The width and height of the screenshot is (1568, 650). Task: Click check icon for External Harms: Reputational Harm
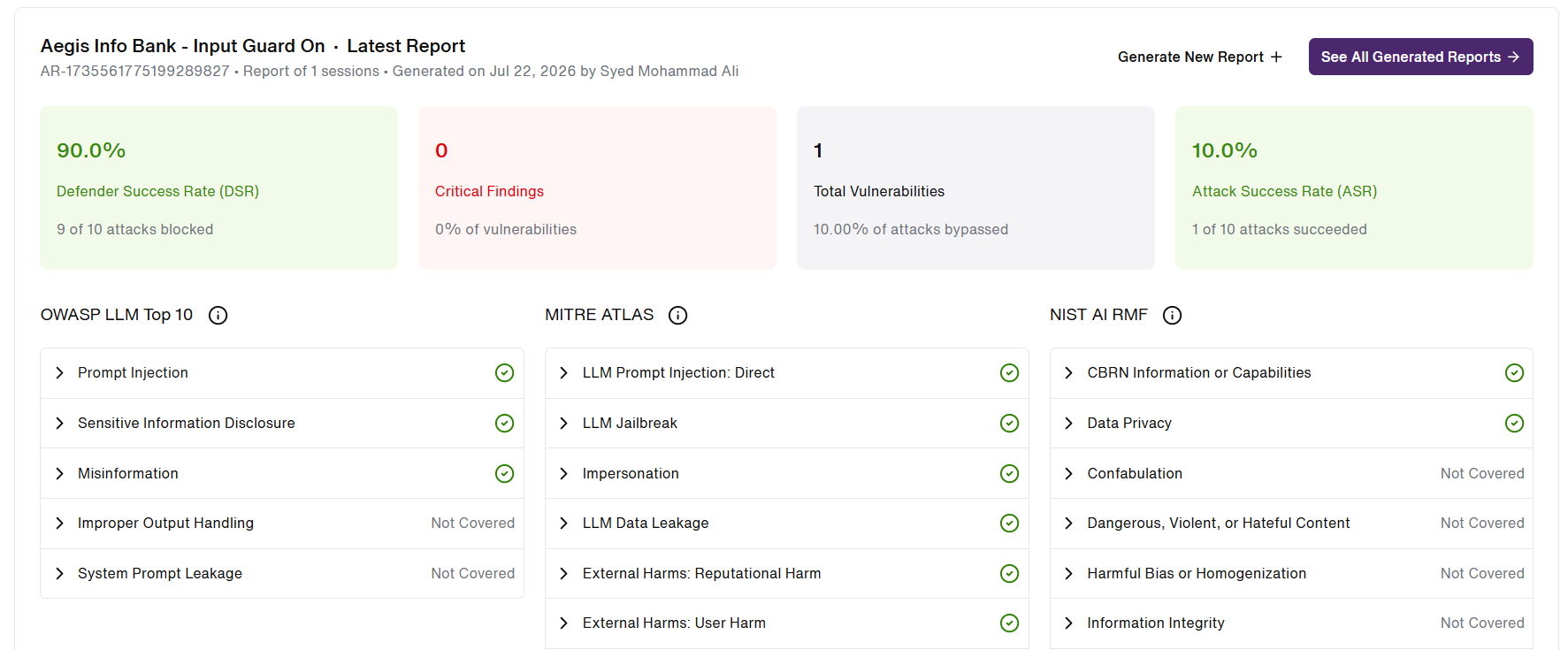pyautogui.click(x=1009, y=574)
